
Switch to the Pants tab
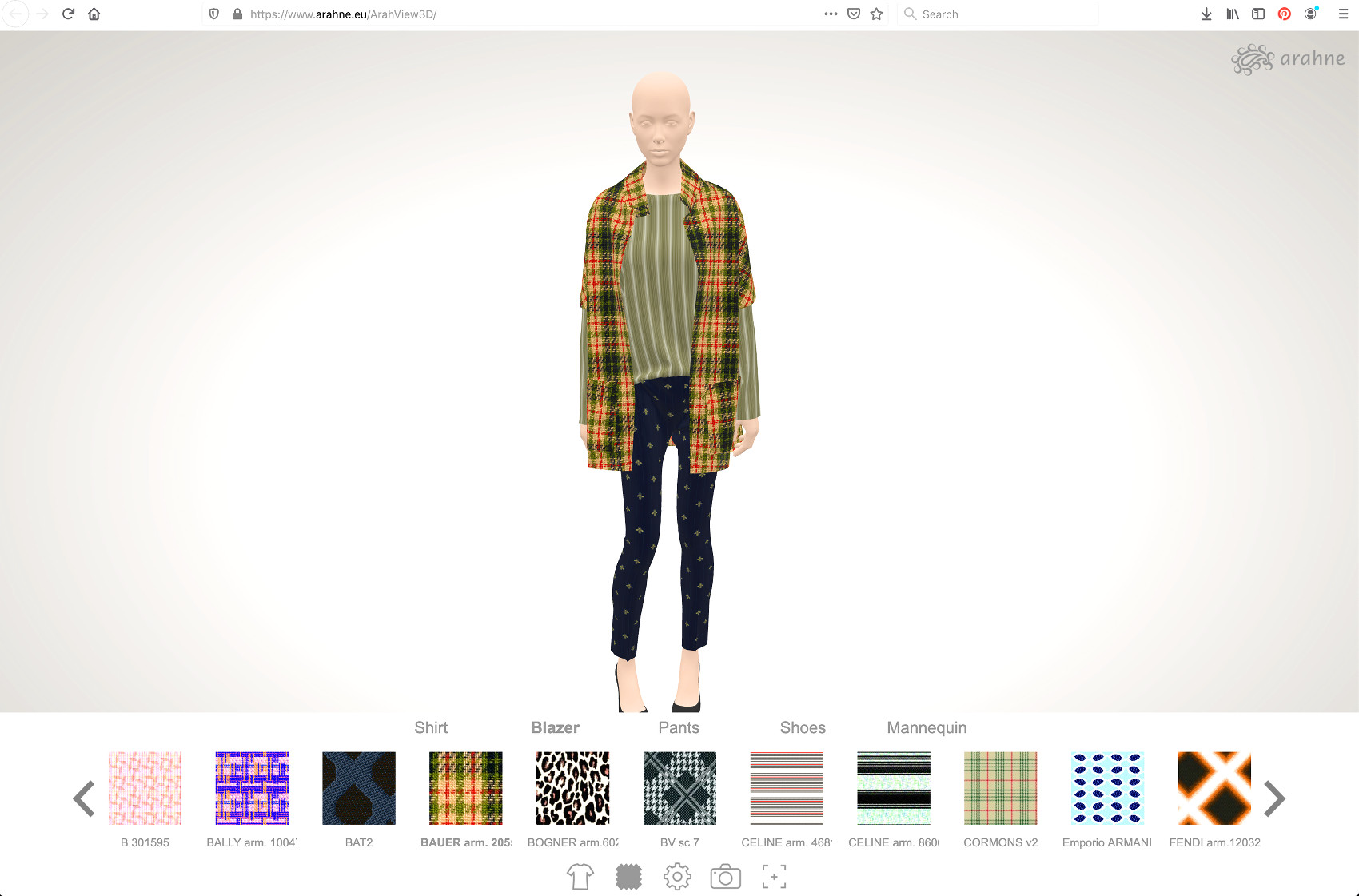(679, 727)
